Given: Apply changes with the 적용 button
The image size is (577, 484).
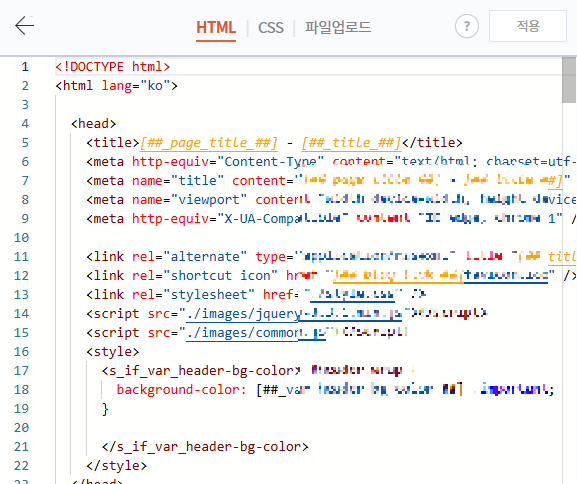Looking at the screenshot, I should 528,26.
